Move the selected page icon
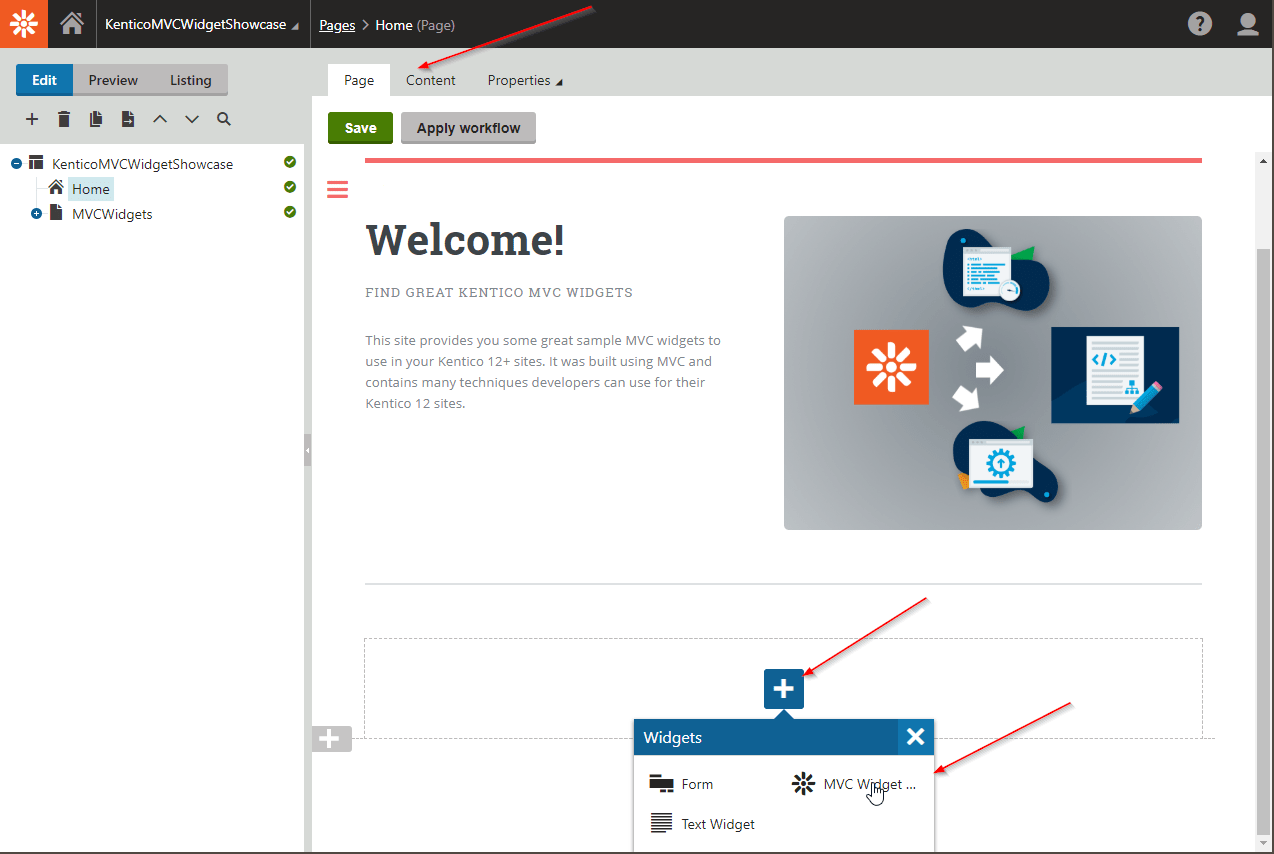 point(128,119)
